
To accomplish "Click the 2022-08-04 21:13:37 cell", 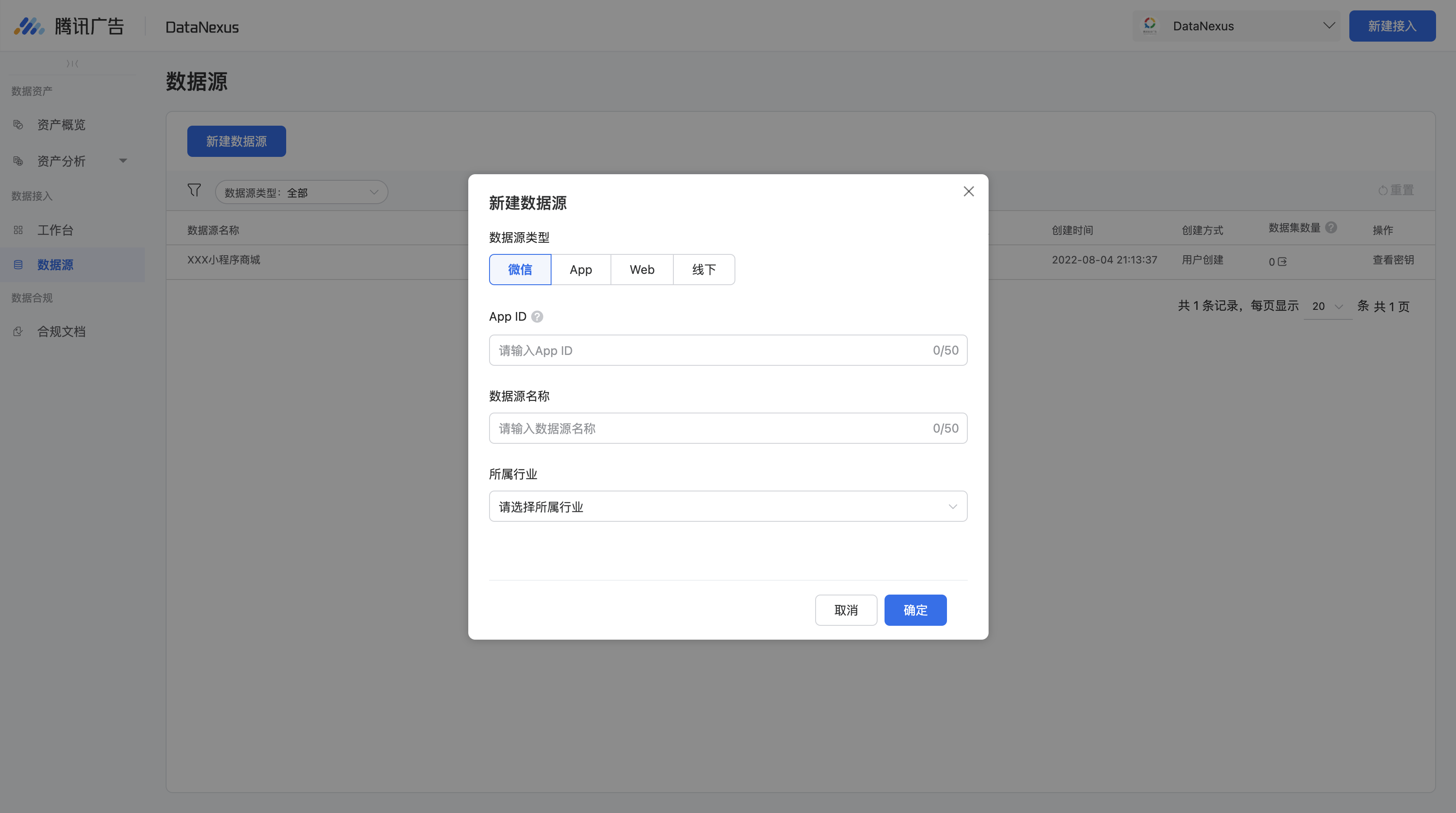I will point(1104,260).
